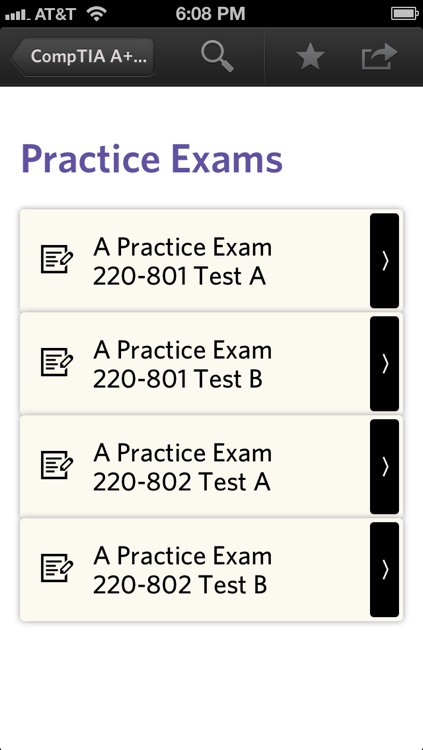Open chevron for 220-802 Test A
Image resolution: width=423 pixels, height=750 pixels.
[384, 466]
